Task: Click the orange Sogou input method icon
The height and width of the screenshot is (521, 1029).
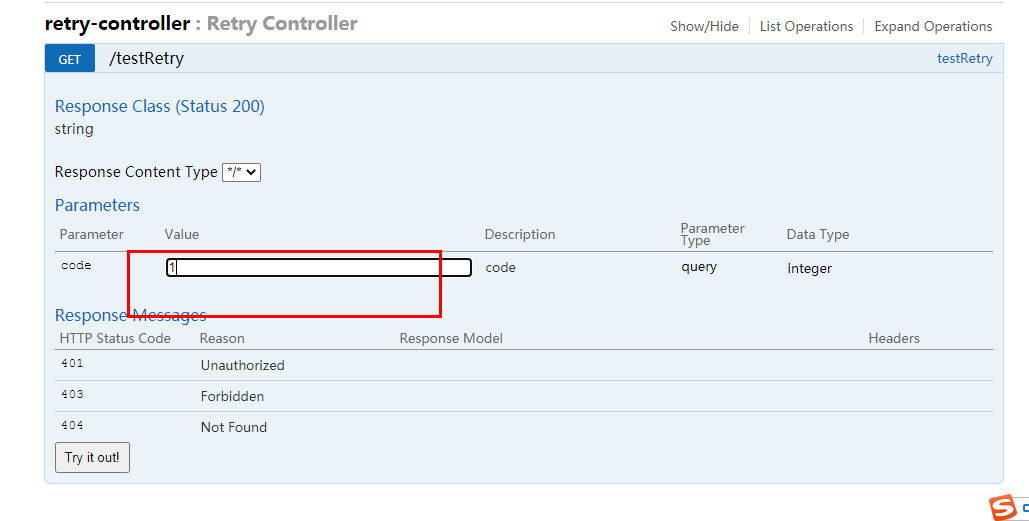Action: click(1001, 507)
